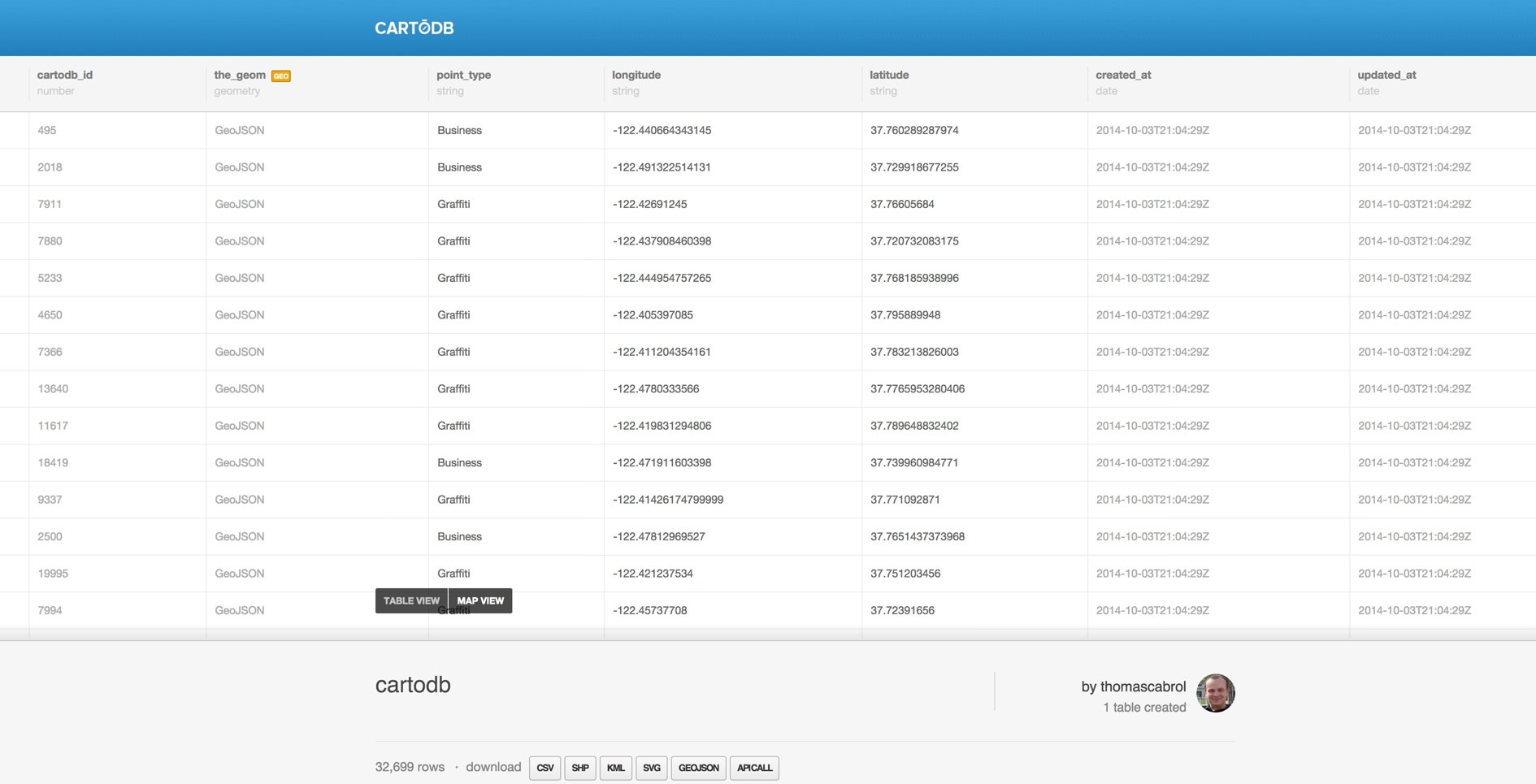This screenshot has width=1536, height=784.
Task: Select the updated_at column header
Action: point(1386,75)
